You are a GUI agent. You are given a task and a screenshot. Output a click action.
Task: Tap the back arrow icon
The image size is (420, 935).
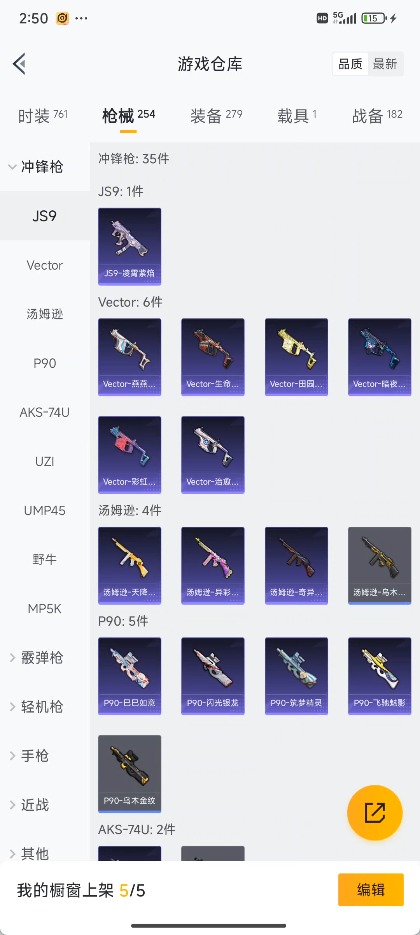(x=19, y=64)
